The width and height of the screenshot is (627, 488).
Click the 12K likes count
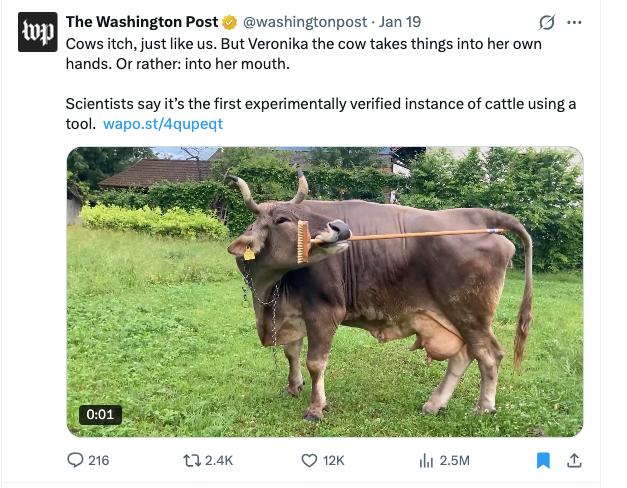click(335, 460)
